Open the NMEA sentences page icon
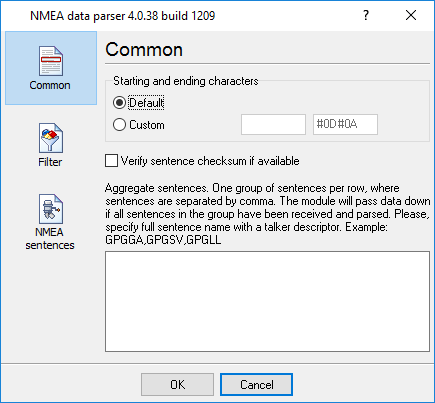The height and width of the screenshot is (403, 435). 51,209
